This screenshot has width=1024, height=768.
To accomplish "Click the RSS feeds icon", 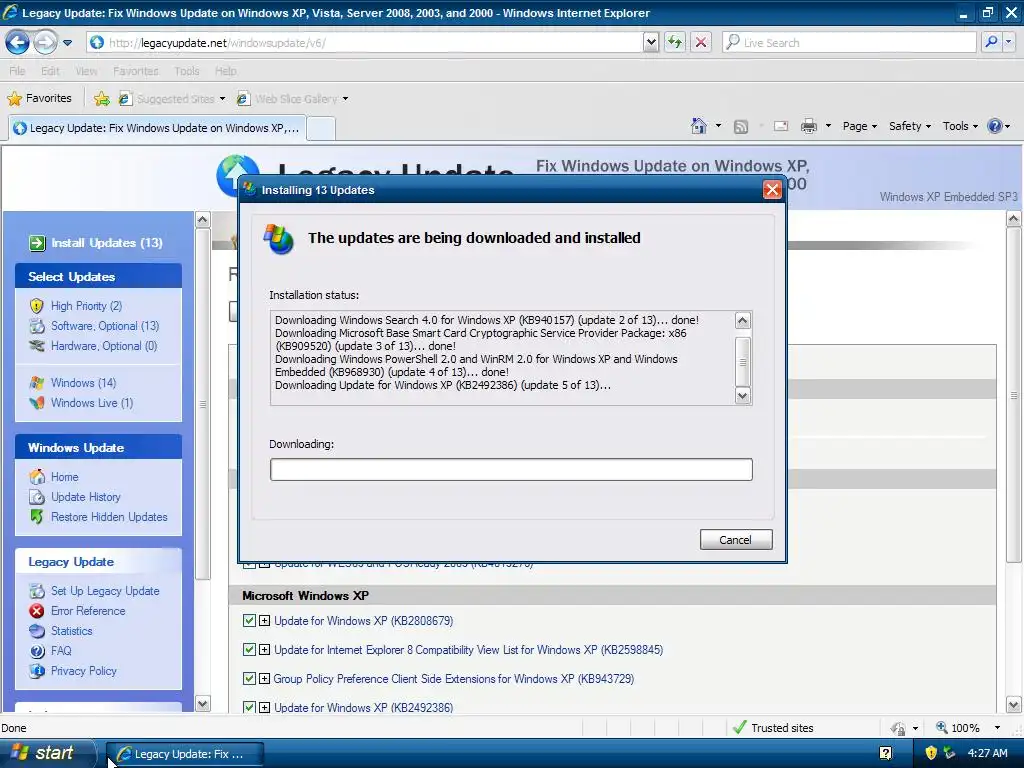I will (741, 126).
